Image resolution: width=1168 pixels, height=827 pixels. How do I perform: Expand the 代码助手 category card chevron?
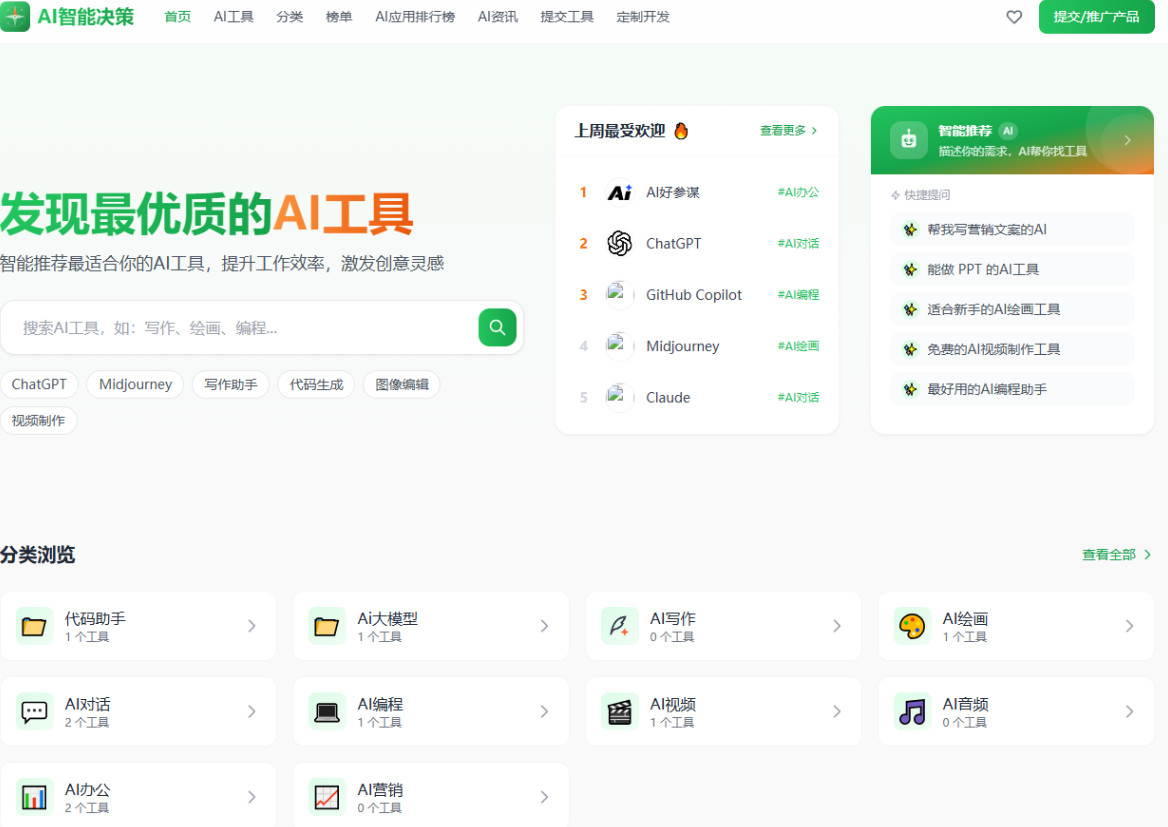(252, 625)
